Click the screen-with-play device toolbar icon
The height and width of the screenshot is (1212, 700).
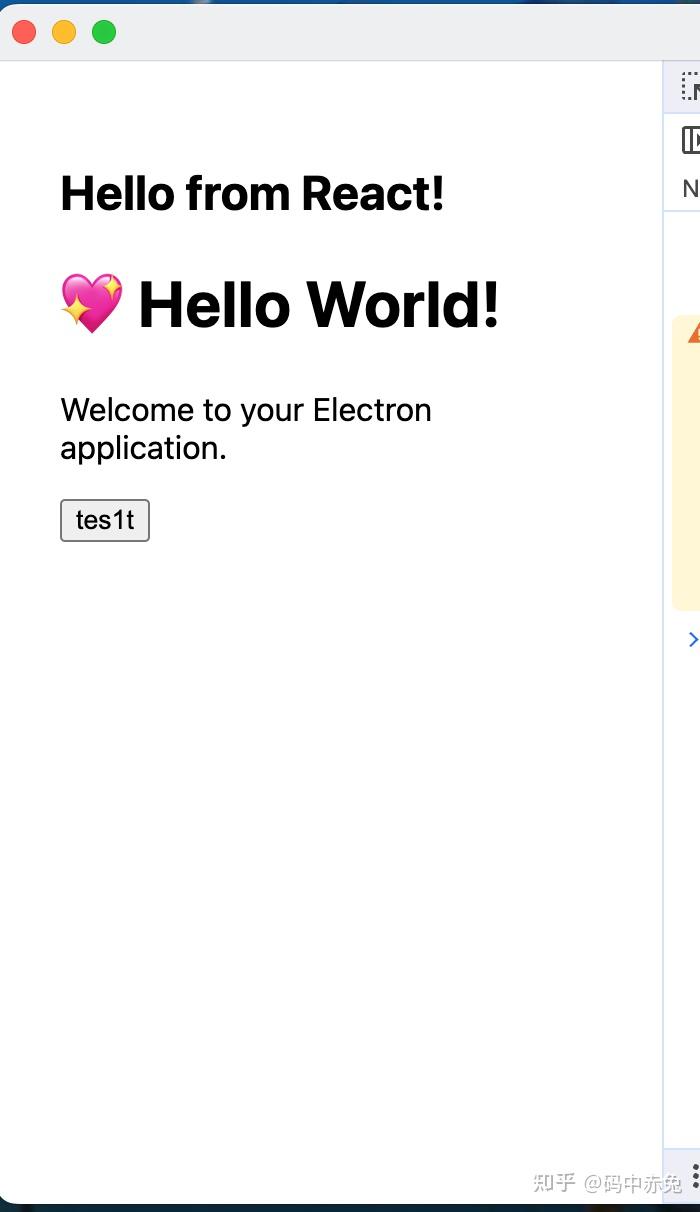pos(694,139)
